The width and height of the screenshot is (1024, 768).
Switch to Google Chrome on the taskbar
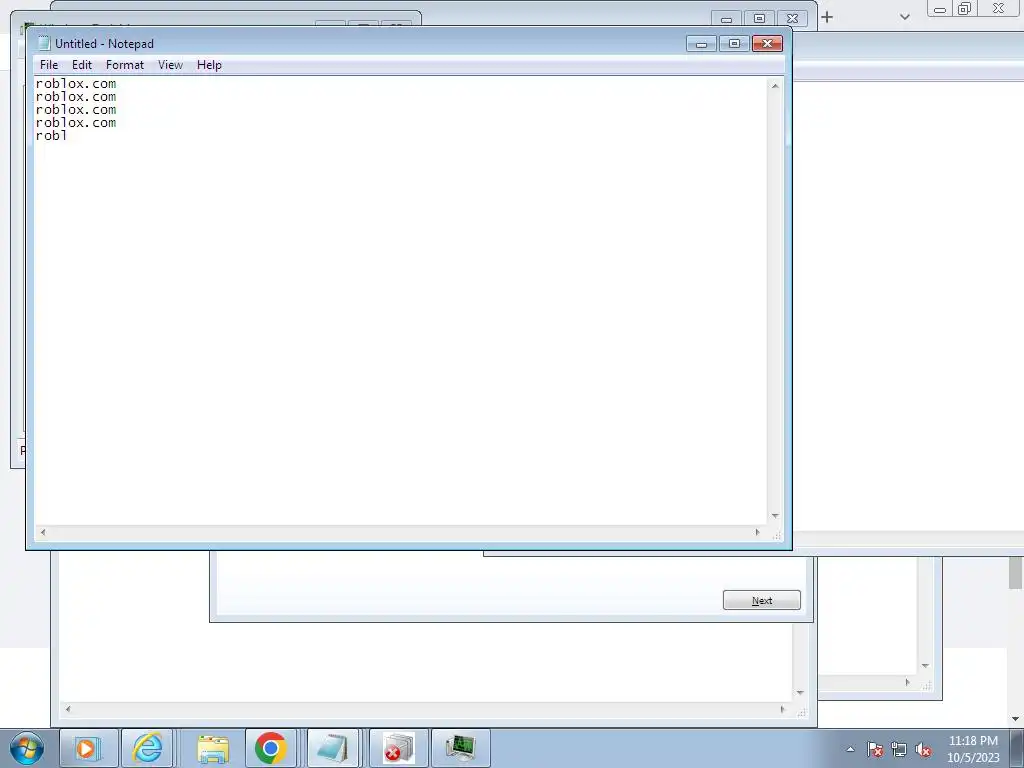point(271,748)
